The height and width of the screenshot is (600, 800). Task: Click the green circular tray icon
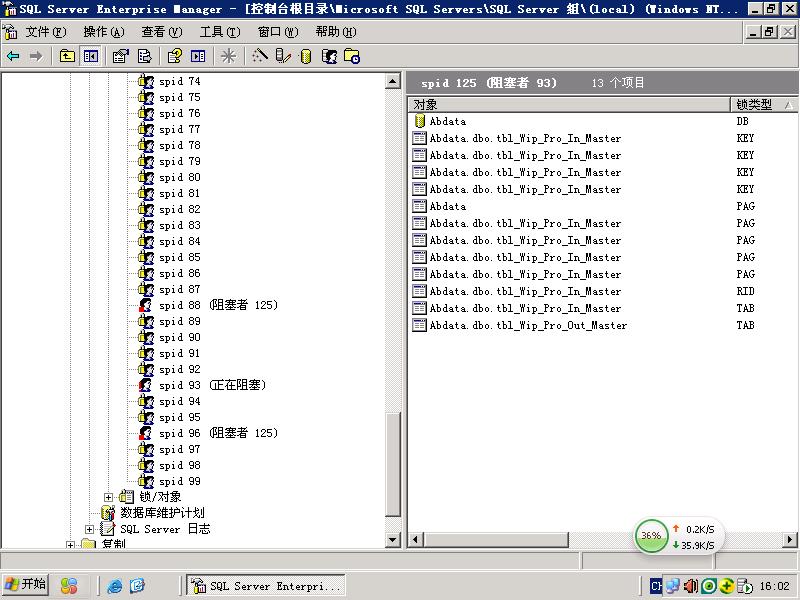(709, 586)
